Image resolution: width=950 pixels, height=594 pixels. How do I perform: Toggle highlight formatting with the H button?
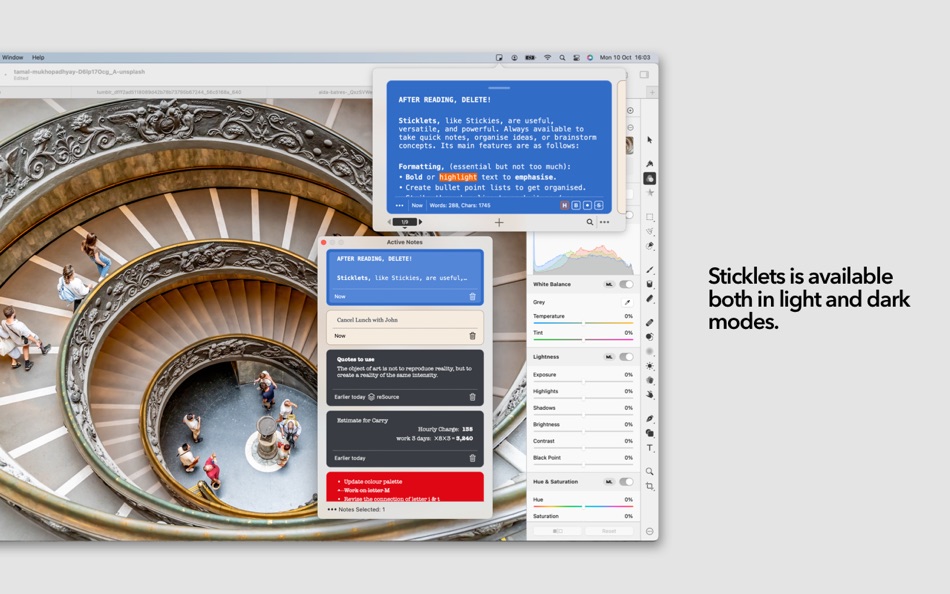click(565, 205)
